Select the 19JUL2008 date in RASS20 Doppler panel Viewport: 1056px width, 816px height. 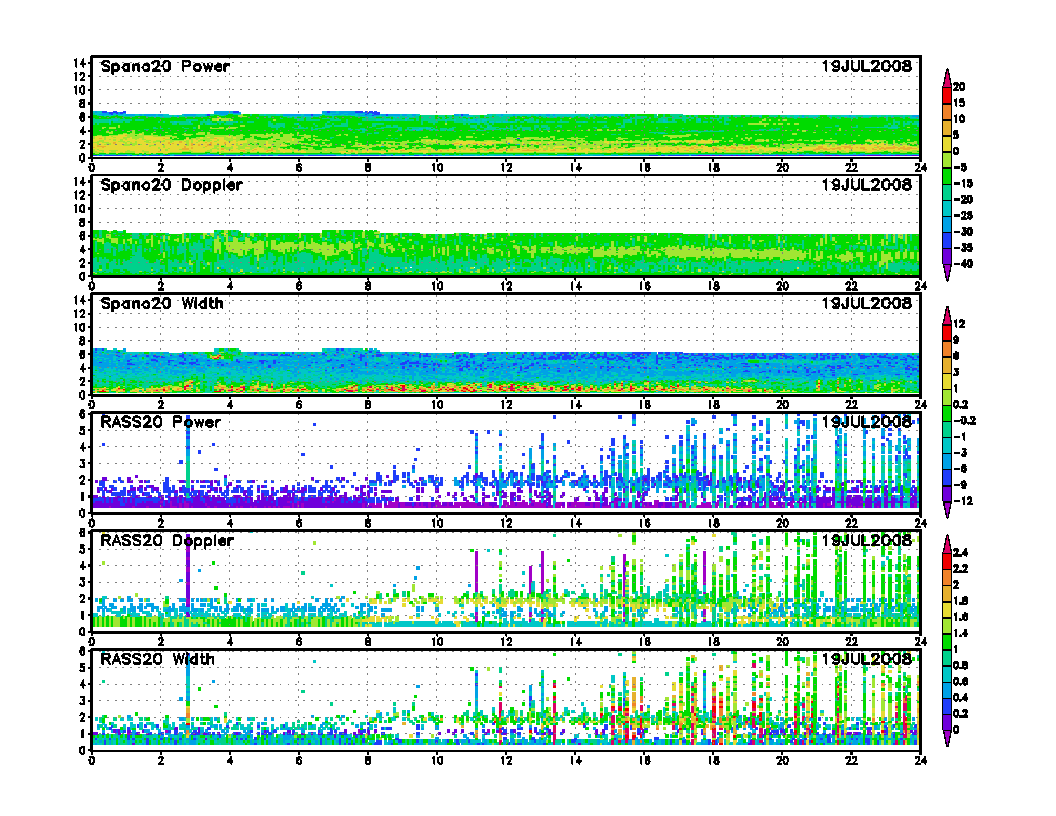coord(866,541)
